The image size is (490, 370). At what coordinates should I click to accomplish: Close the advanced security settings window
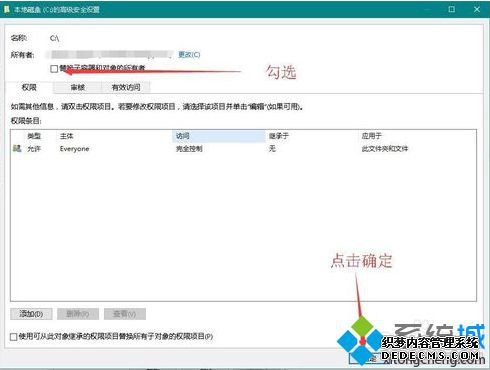[477, 9]
